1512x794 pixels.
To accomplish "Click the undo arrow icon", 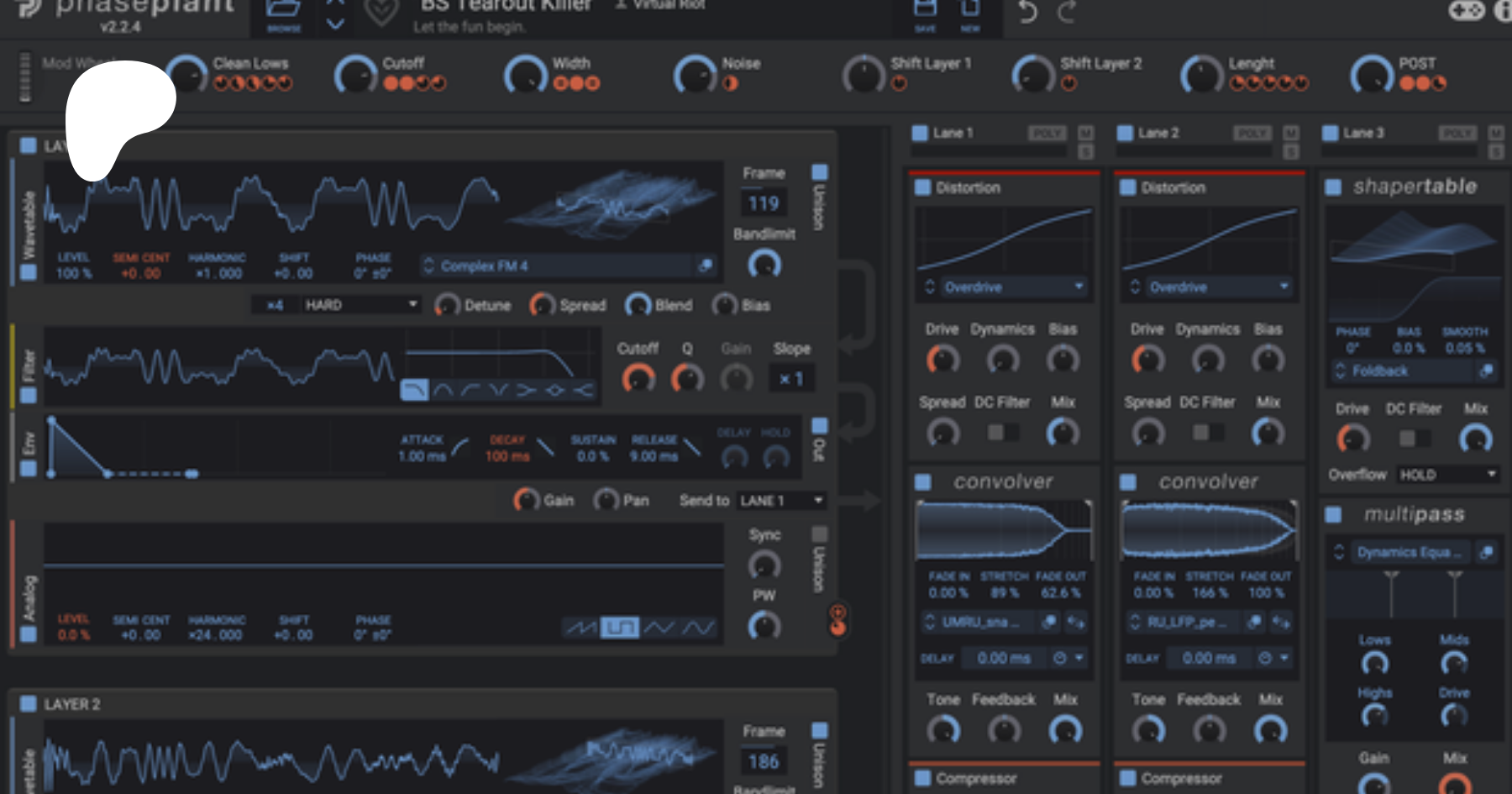I will pyautogui.click(x=1028, y=12).
